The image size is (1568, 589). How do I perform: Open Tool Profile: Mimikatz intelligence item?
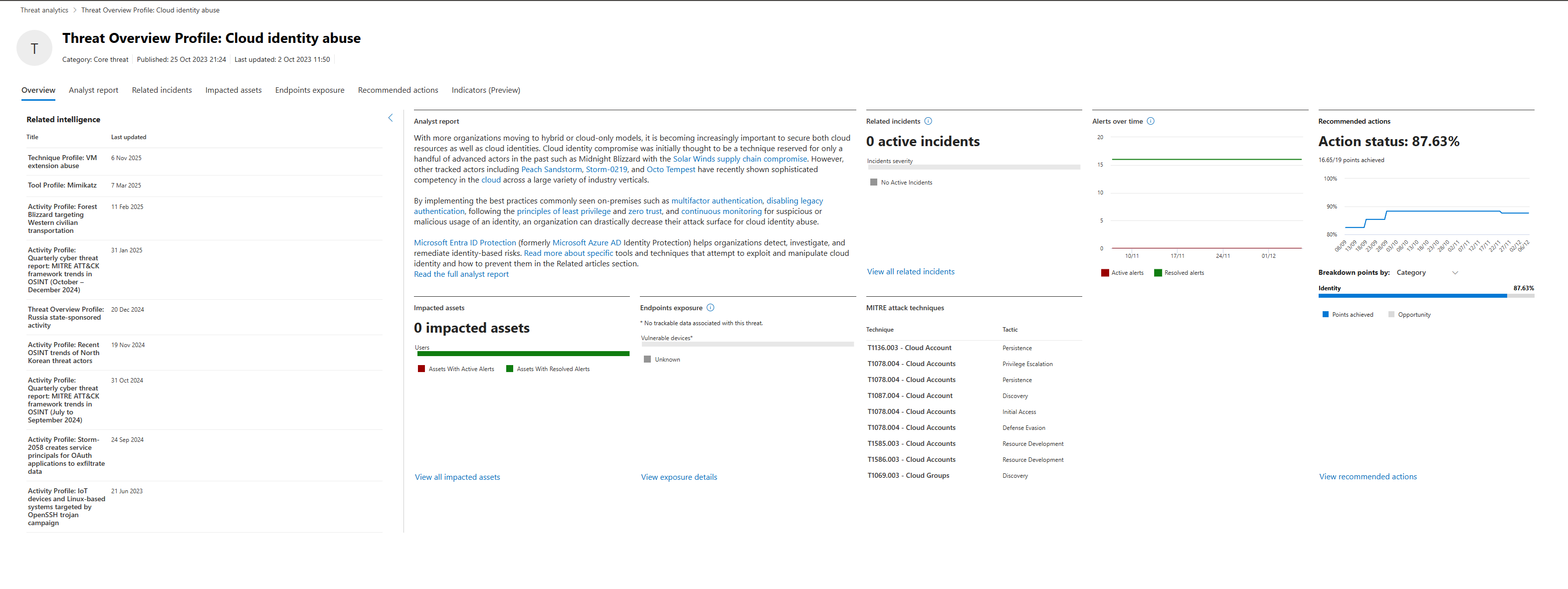coord(62,185)
